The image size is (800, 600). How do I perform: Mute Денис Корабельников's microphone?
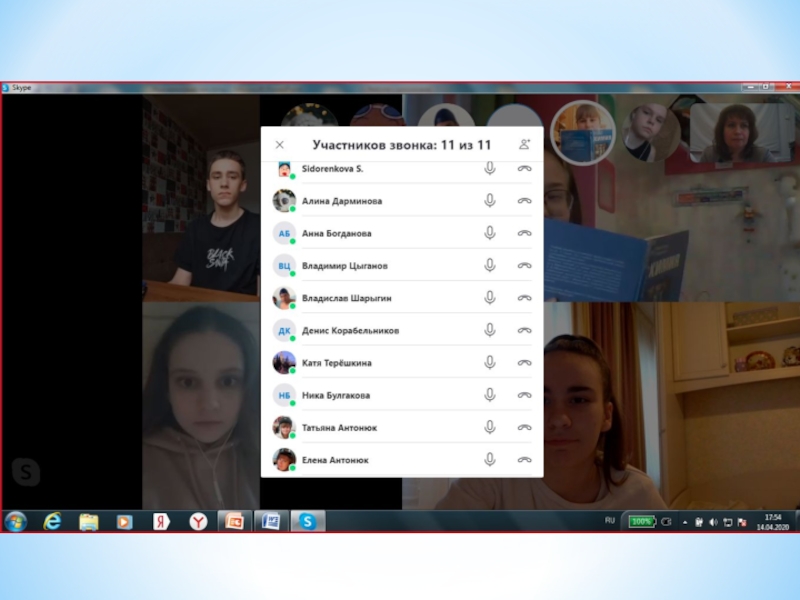click(490, 330)
